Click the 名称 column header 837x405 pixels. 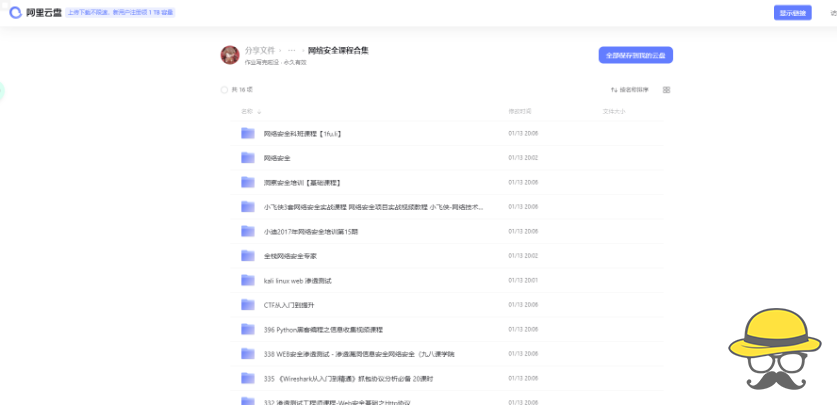(x=247, y=112)
